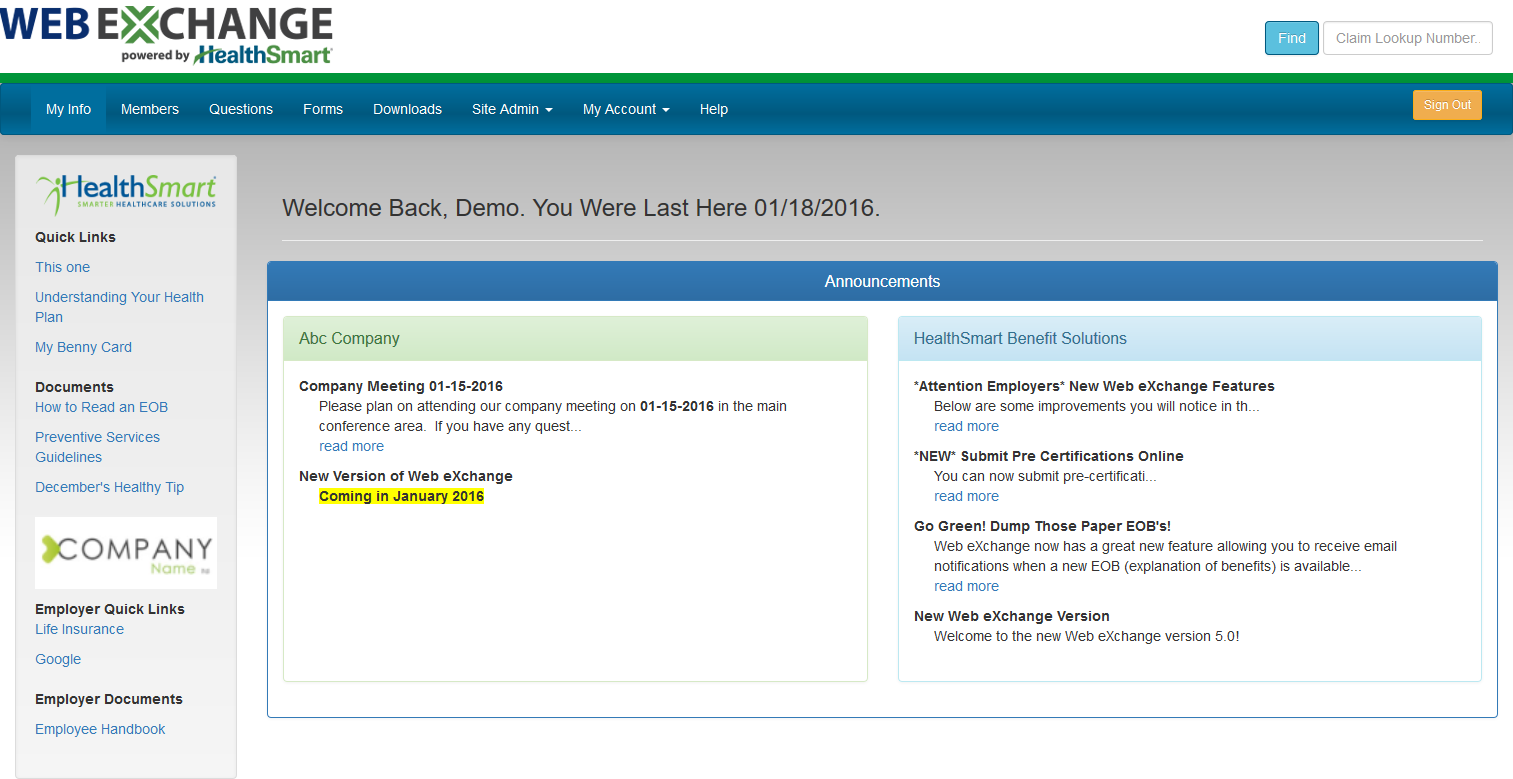
Task: Click the Company Name logo image
Action: click(126, 553)
